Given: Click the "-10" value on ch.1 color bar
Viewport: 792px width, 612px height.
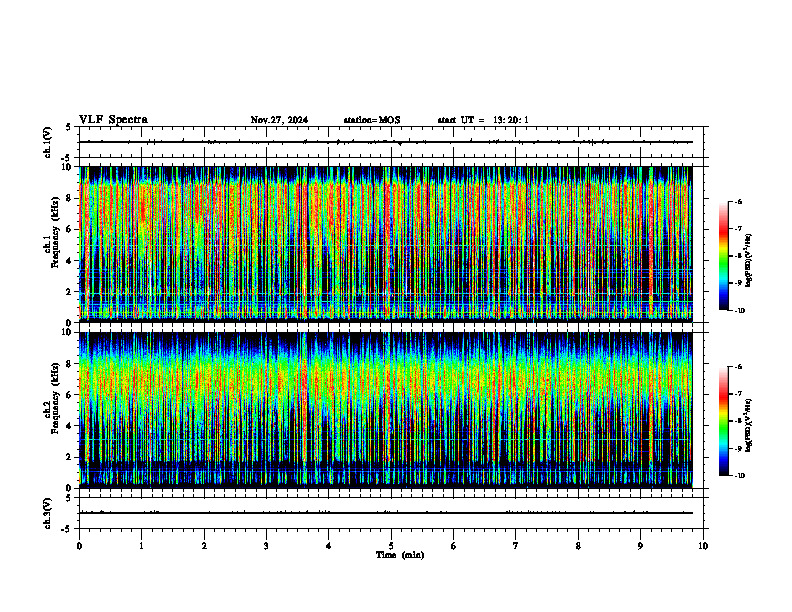Looking at the screenshot, I should pos(739,311).
